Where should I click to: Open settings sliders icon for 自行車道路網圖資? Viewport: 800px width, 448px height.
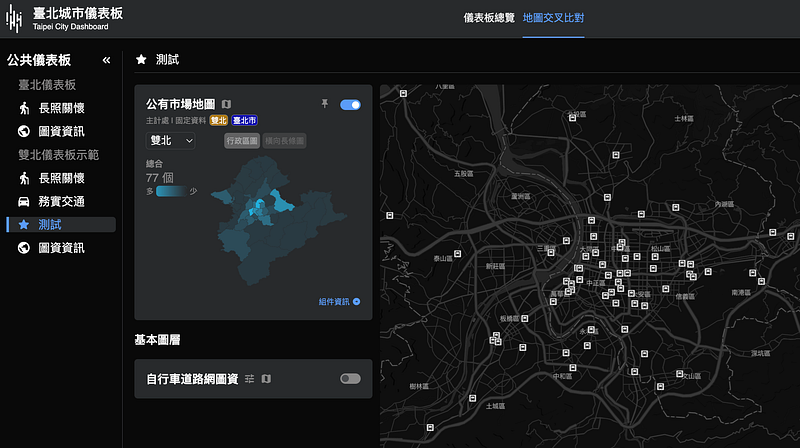[x=249, y=379]
